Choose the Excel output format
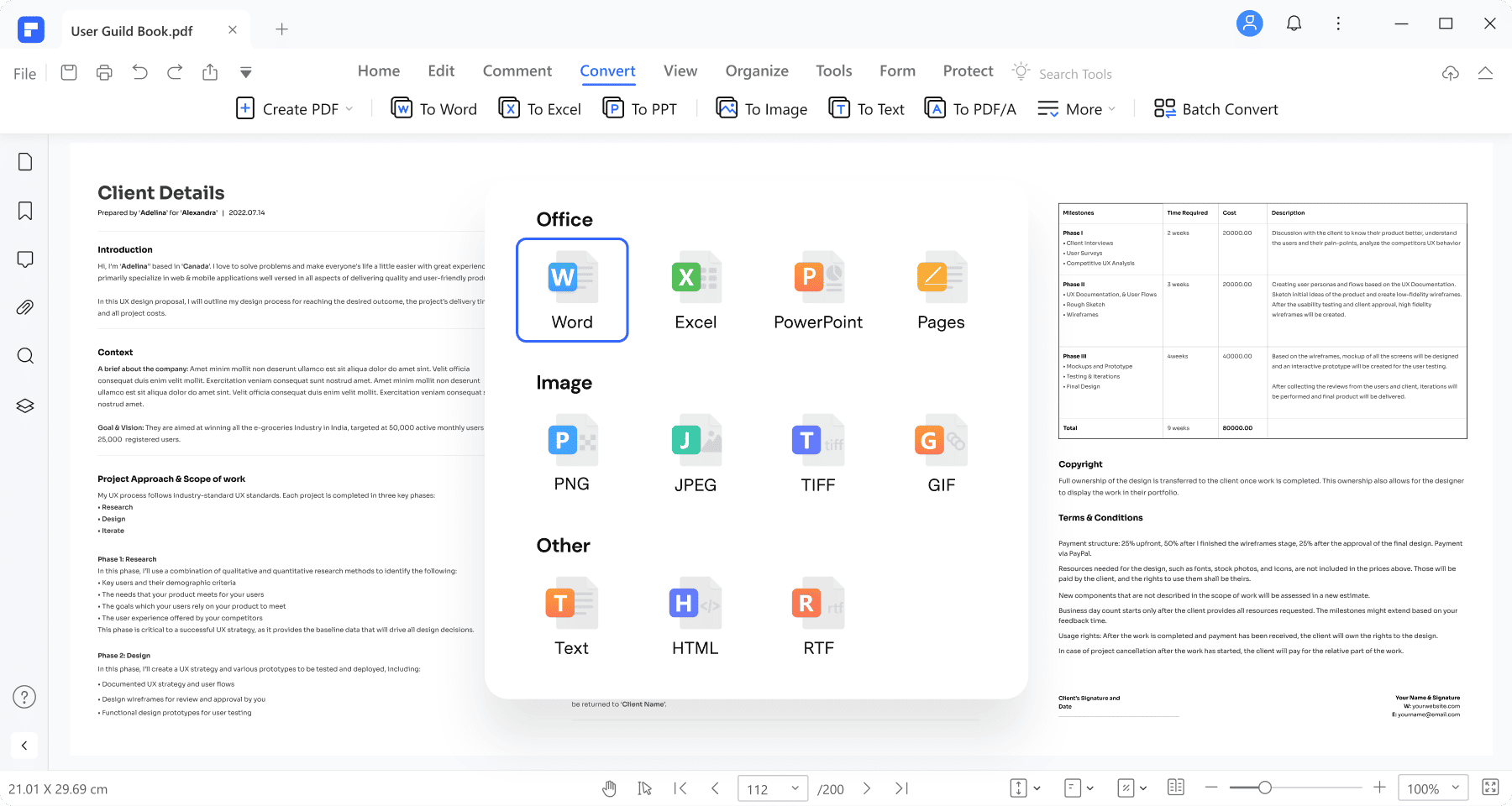This screenshot has width=1512, height=806. click(696, 290)
